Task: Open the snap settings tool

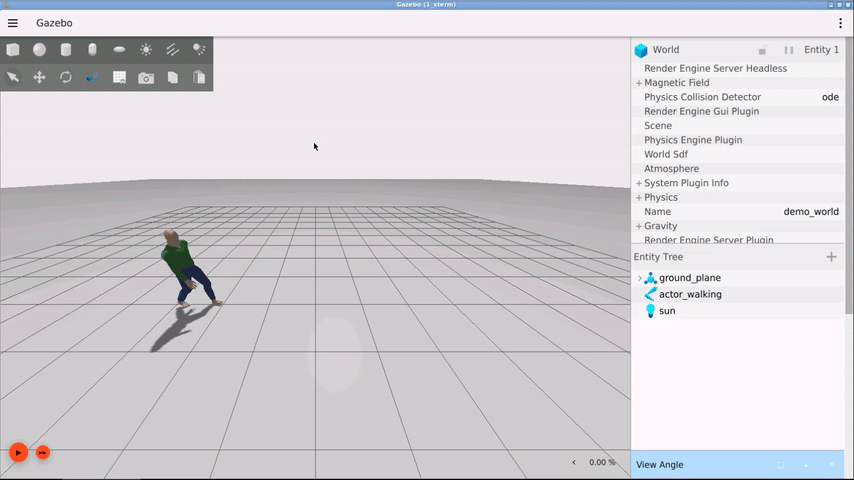Action: coord(93,77)
